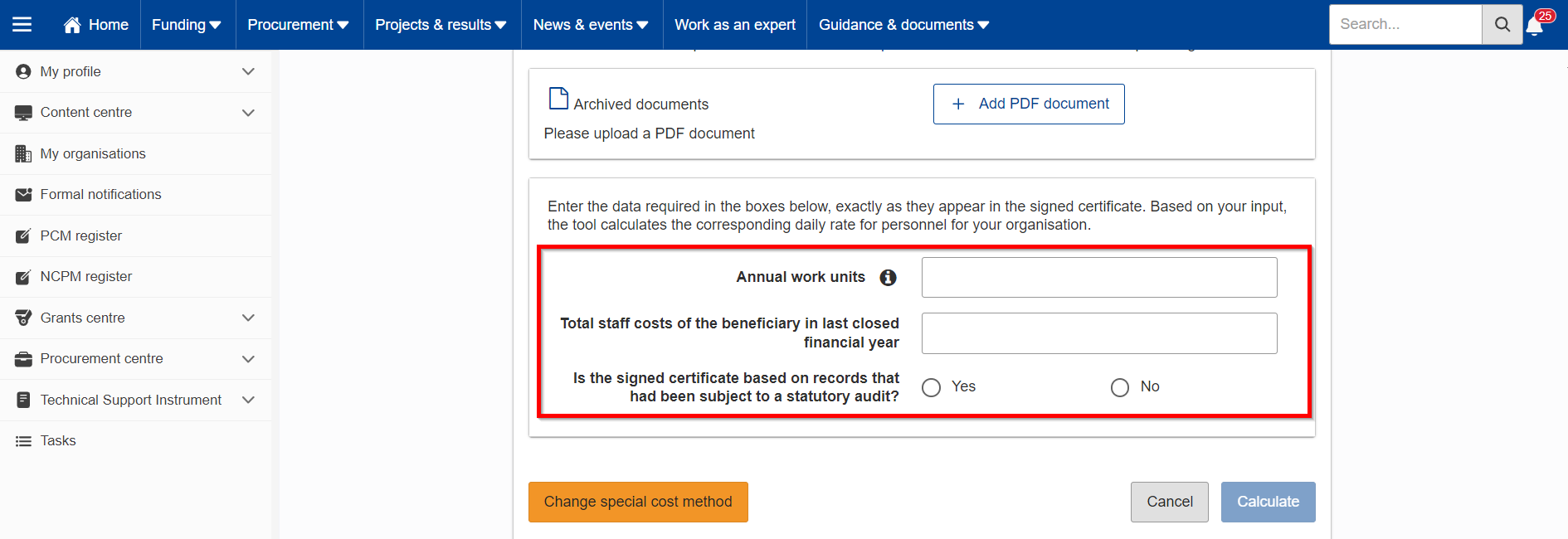Click the Annual work units info icon
Screen dimensions: 1568x539
pos(888,278)
